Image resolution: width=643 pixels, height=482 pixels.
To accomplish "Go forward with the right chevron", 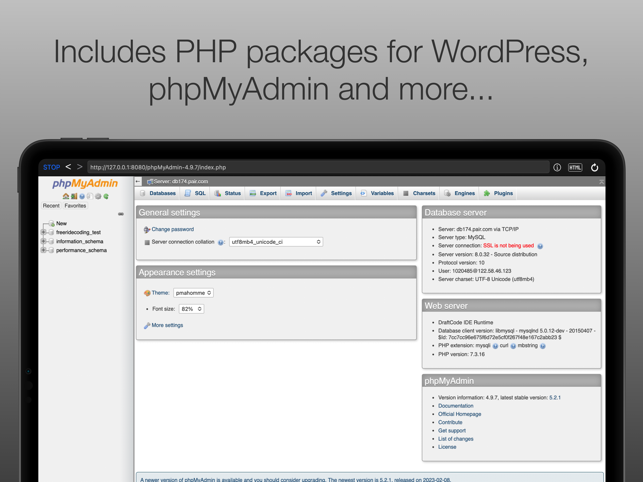I will (80, 167).
